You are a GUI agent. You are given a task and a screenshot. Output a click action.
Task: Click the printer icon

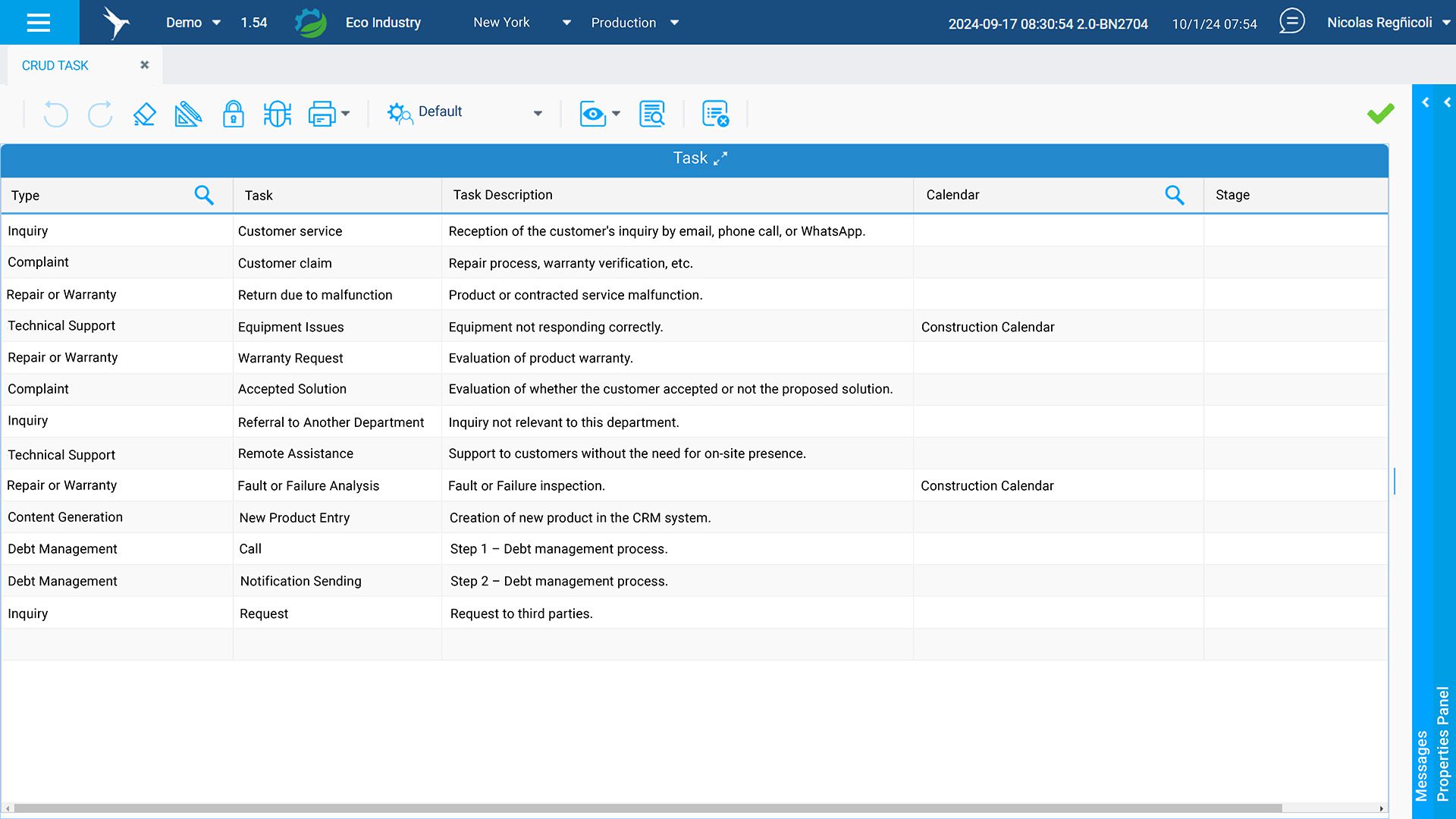[322, 114]
